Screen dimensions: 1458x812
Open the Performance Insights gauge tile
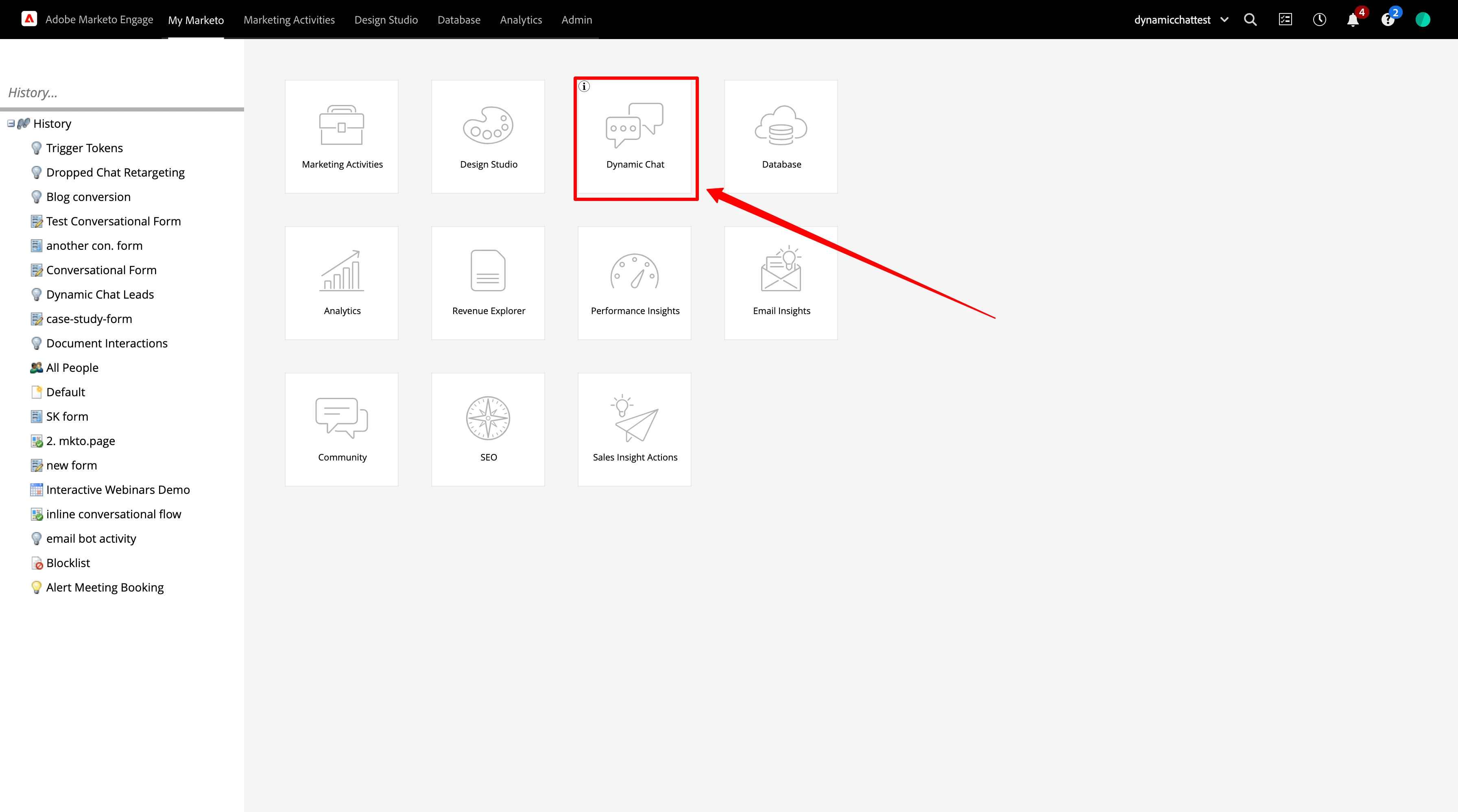[x=635, y=283]
